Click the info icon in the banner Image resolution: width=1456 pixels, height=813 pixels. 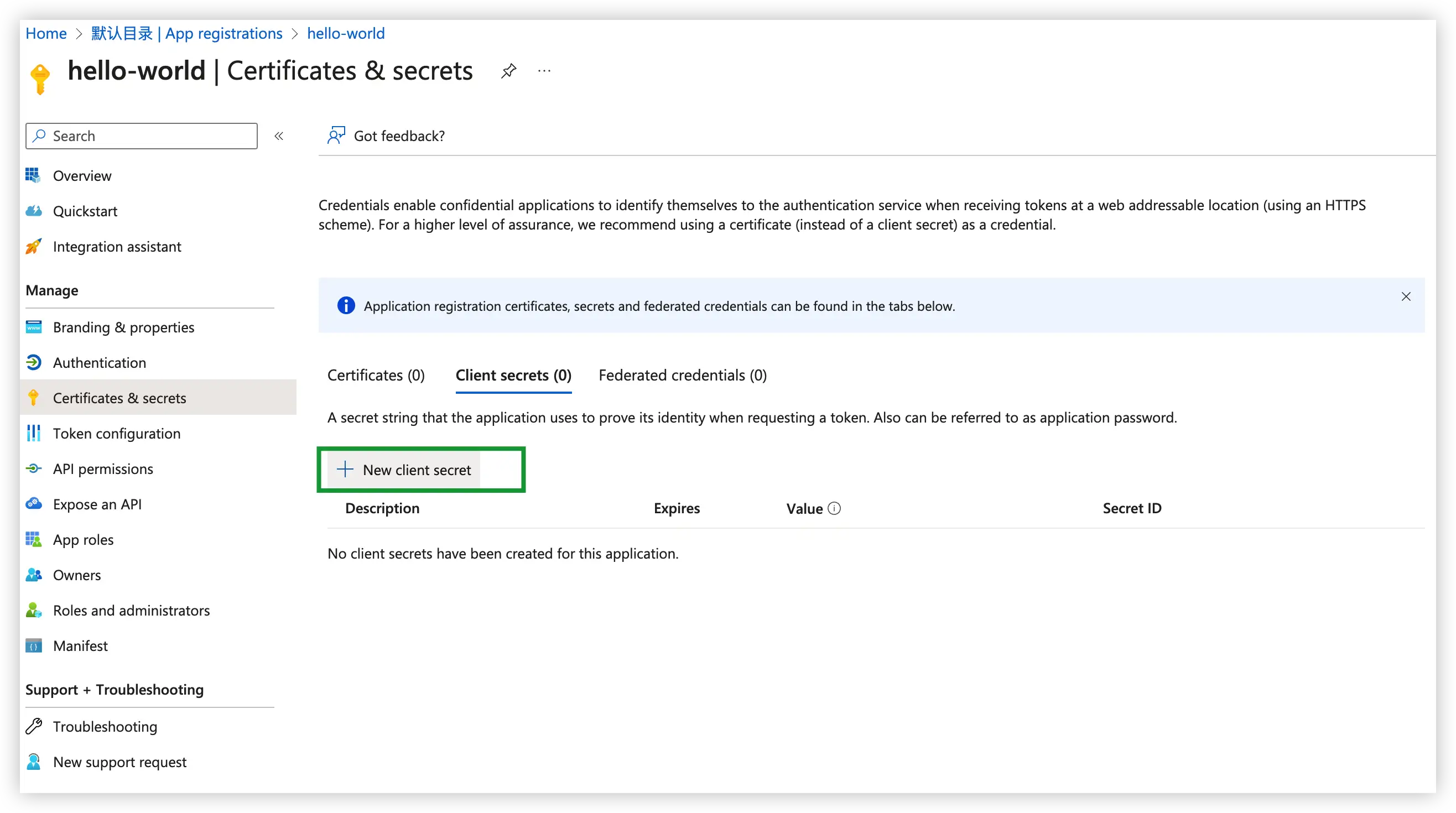(346, 306)
